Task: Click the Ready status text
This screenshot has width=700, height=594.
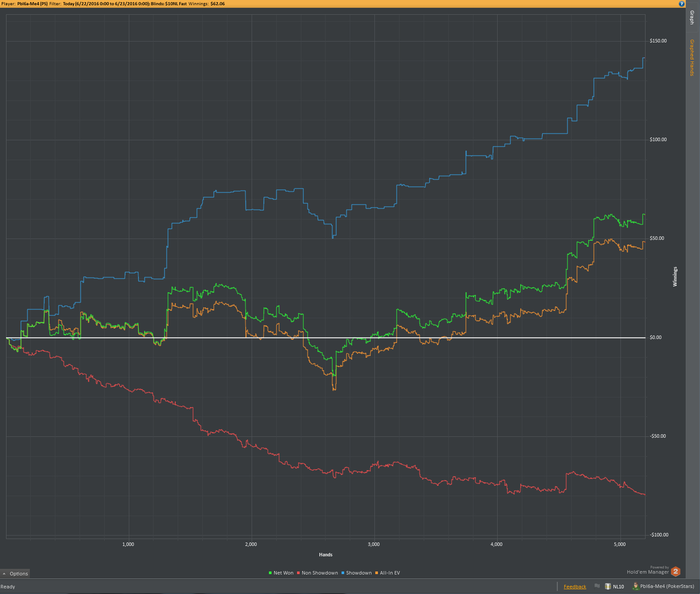Action: point(8,587)
